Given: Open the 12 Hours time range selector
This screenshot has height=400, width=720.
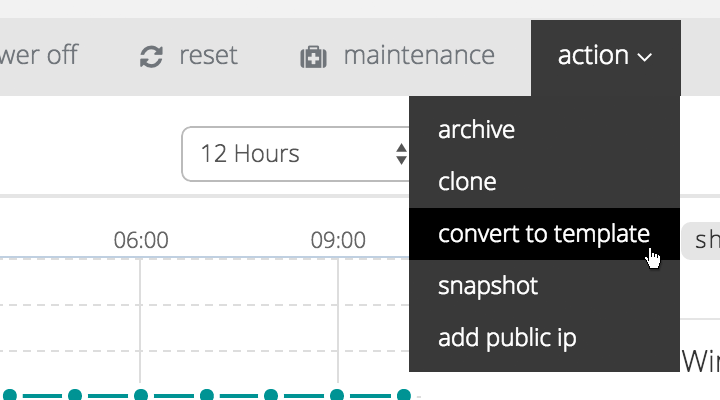Looking at the screenshot, I should (296, 154).
